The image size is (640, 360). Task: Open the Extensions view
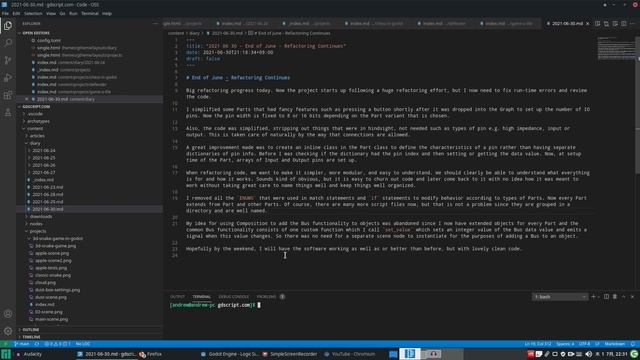[8, 95]
